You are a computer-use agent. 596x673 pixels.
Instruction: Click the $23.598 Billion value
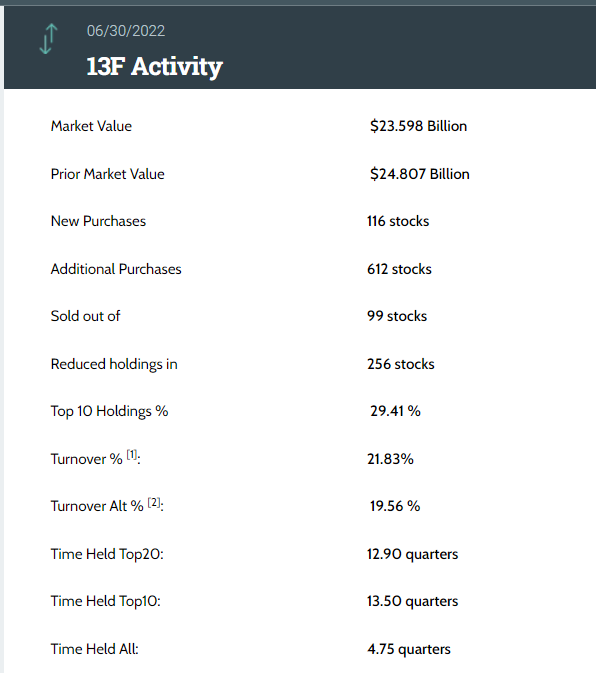coord(418,126)
